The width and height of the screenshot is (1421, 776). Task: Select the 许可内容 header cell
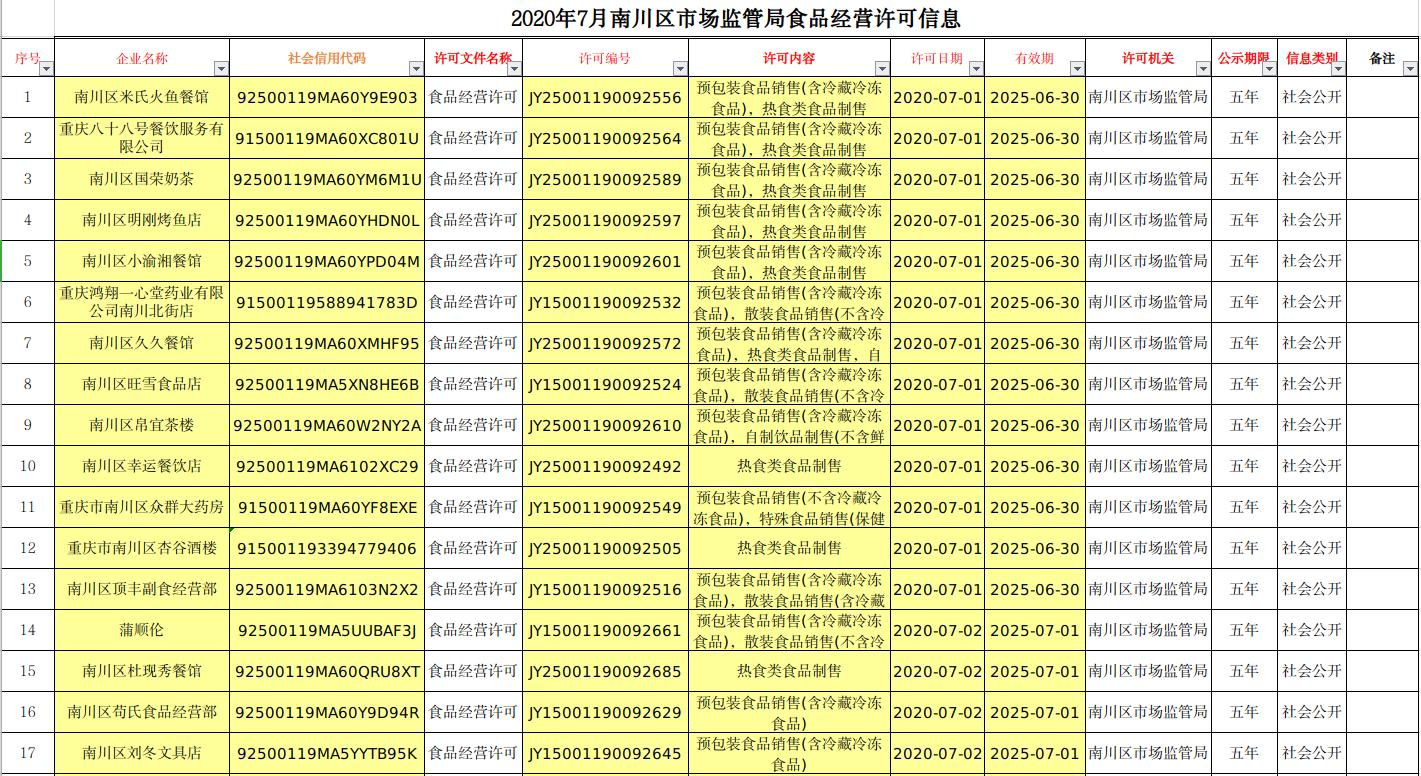[x=789, y=58]
